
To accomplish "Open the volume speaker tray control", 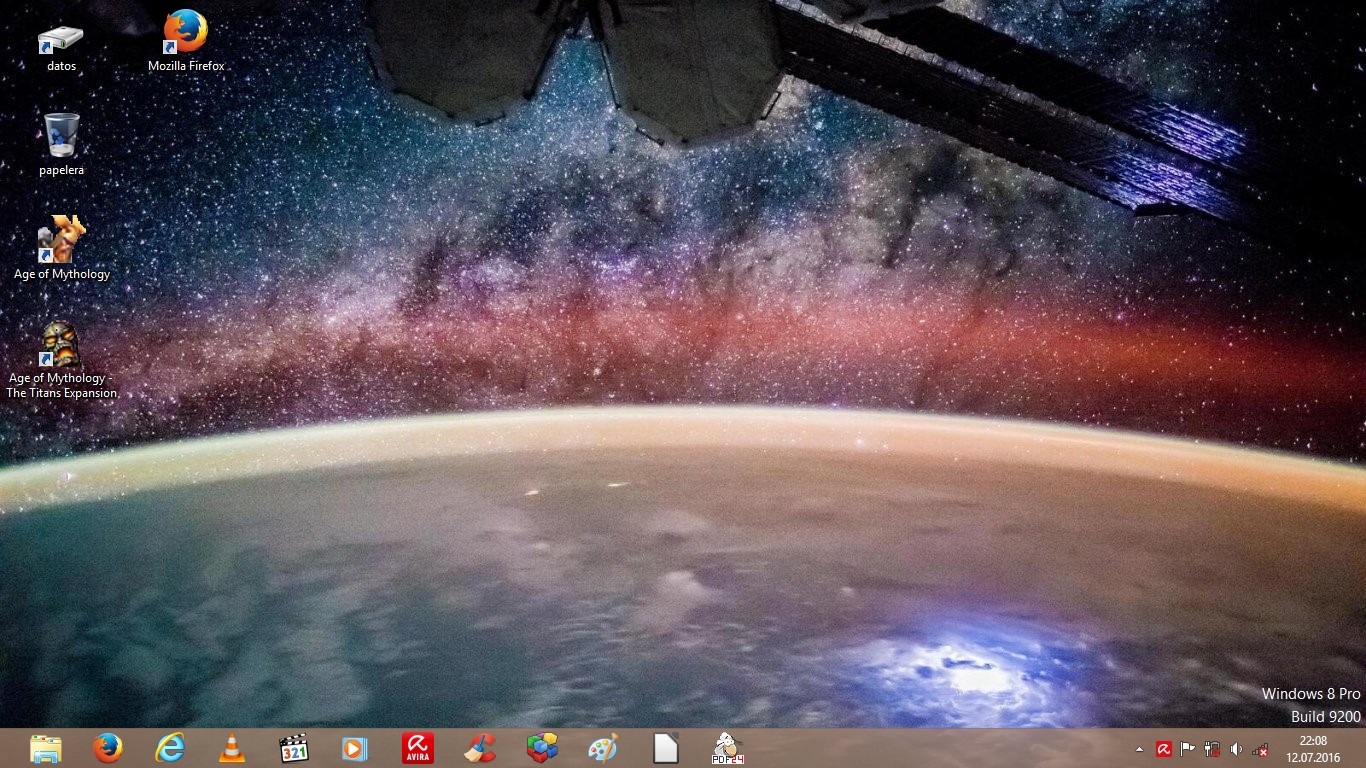I will pos(1236,749).
